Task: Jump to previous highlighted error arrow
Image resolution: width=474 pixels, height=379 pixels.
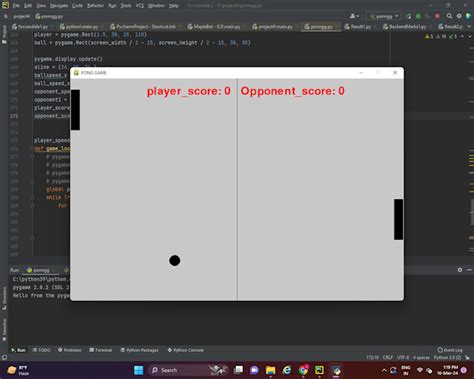Action: pos(462,36)
